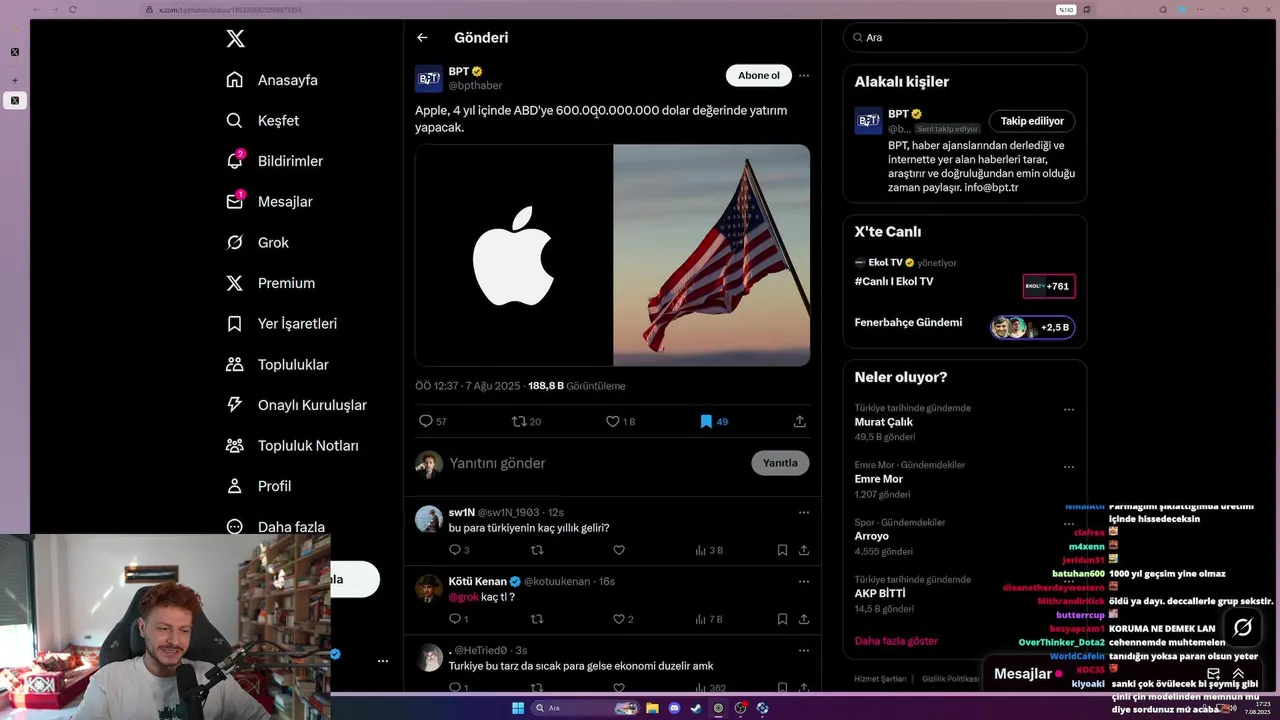Open Topluluk Notları page

coord(293,445)
